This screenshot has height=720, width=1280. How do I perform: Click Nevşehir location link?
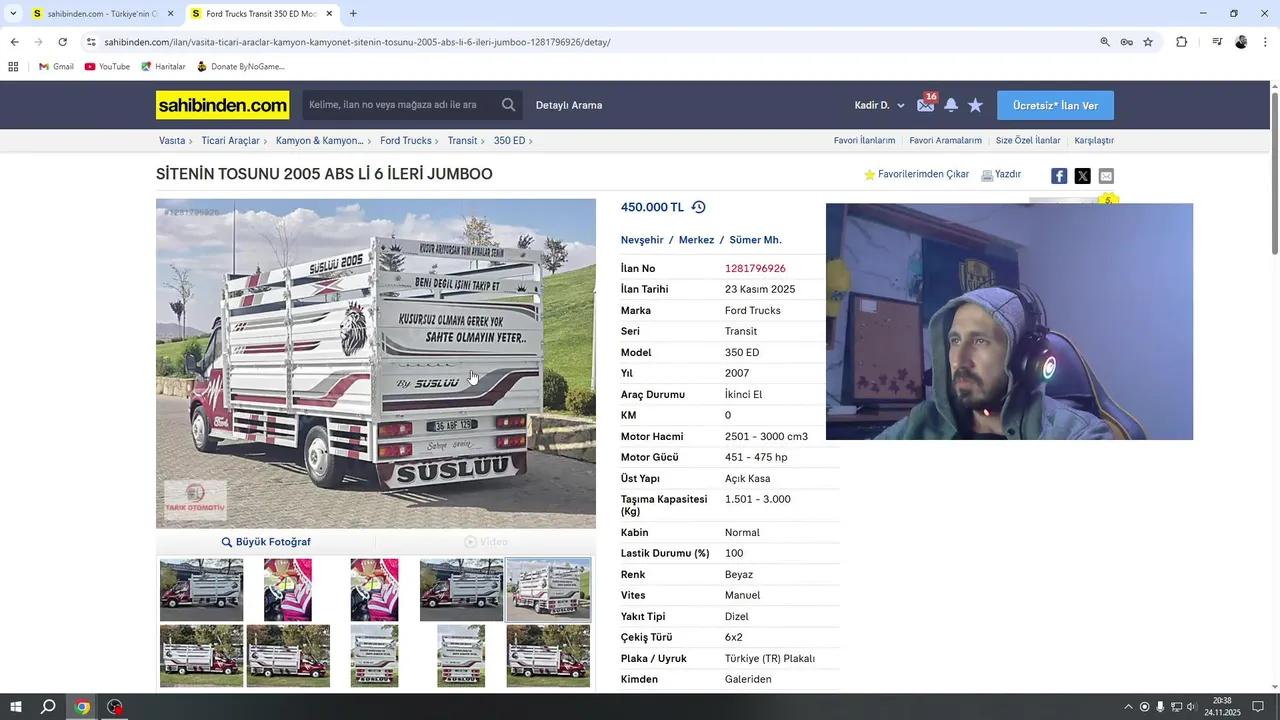point(642,240)
